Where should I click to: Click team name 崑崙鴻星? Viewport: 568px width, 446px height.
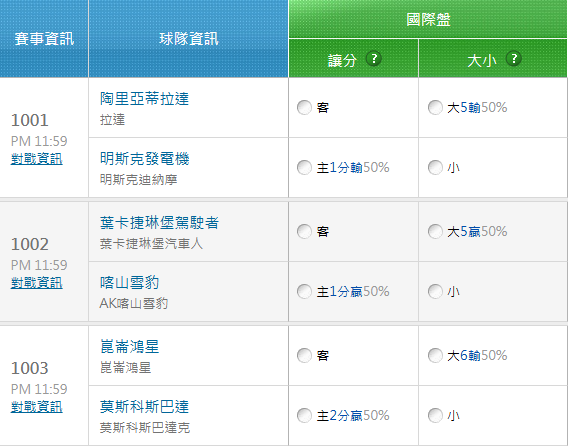129,346
